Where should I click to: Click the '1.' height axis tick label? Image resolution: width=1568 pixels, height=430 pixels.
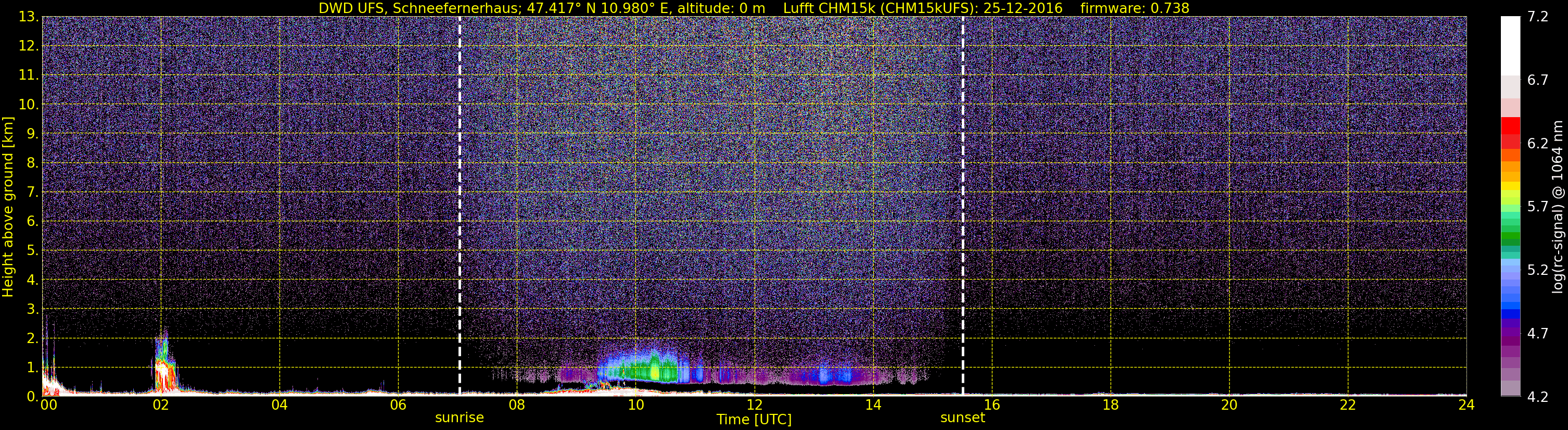pyautogui.click(x=33, y=367)
